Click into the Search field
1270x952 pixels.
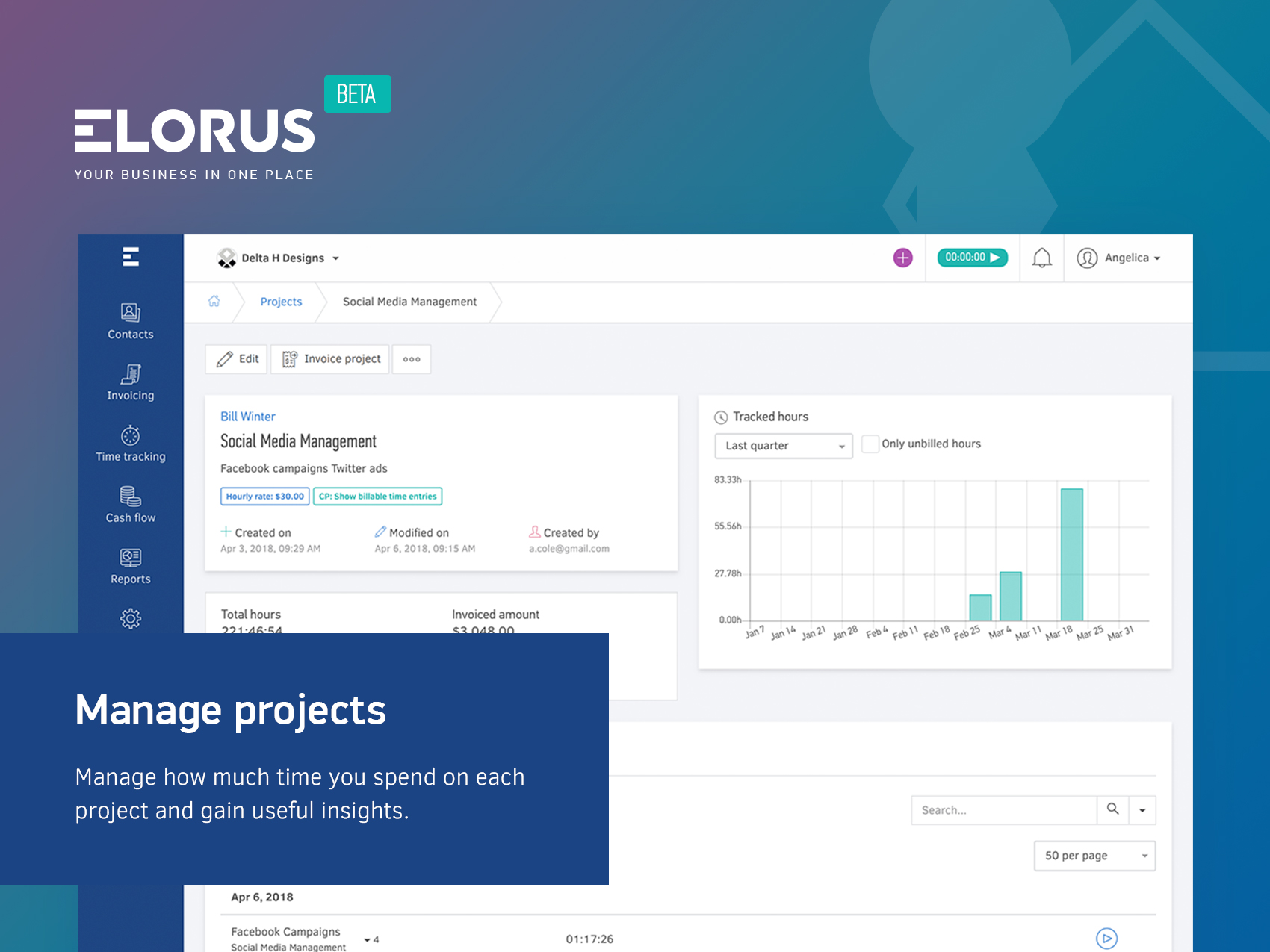point(1004,810)
